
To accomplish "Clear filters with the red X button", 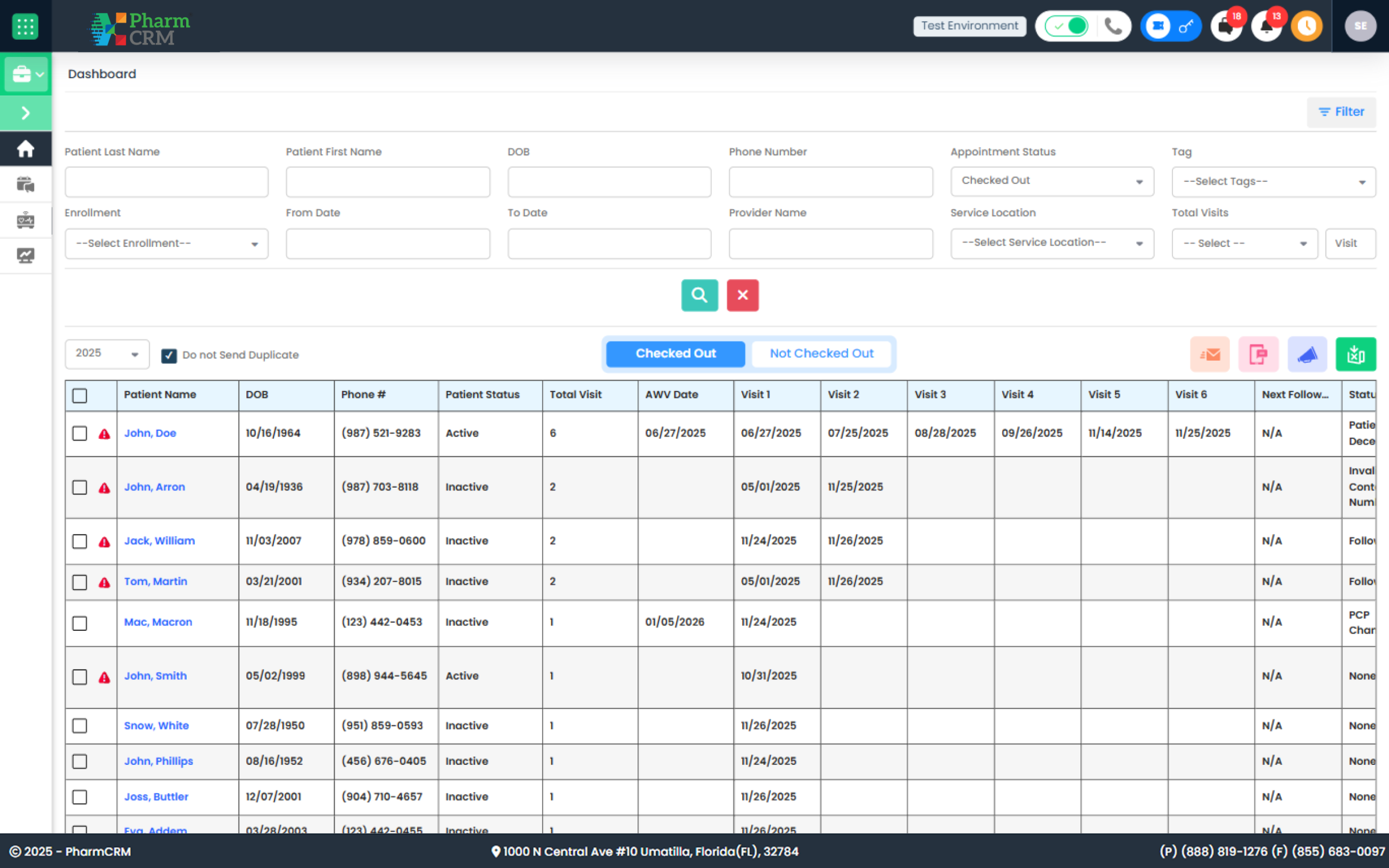I will (x=743, y=295).
